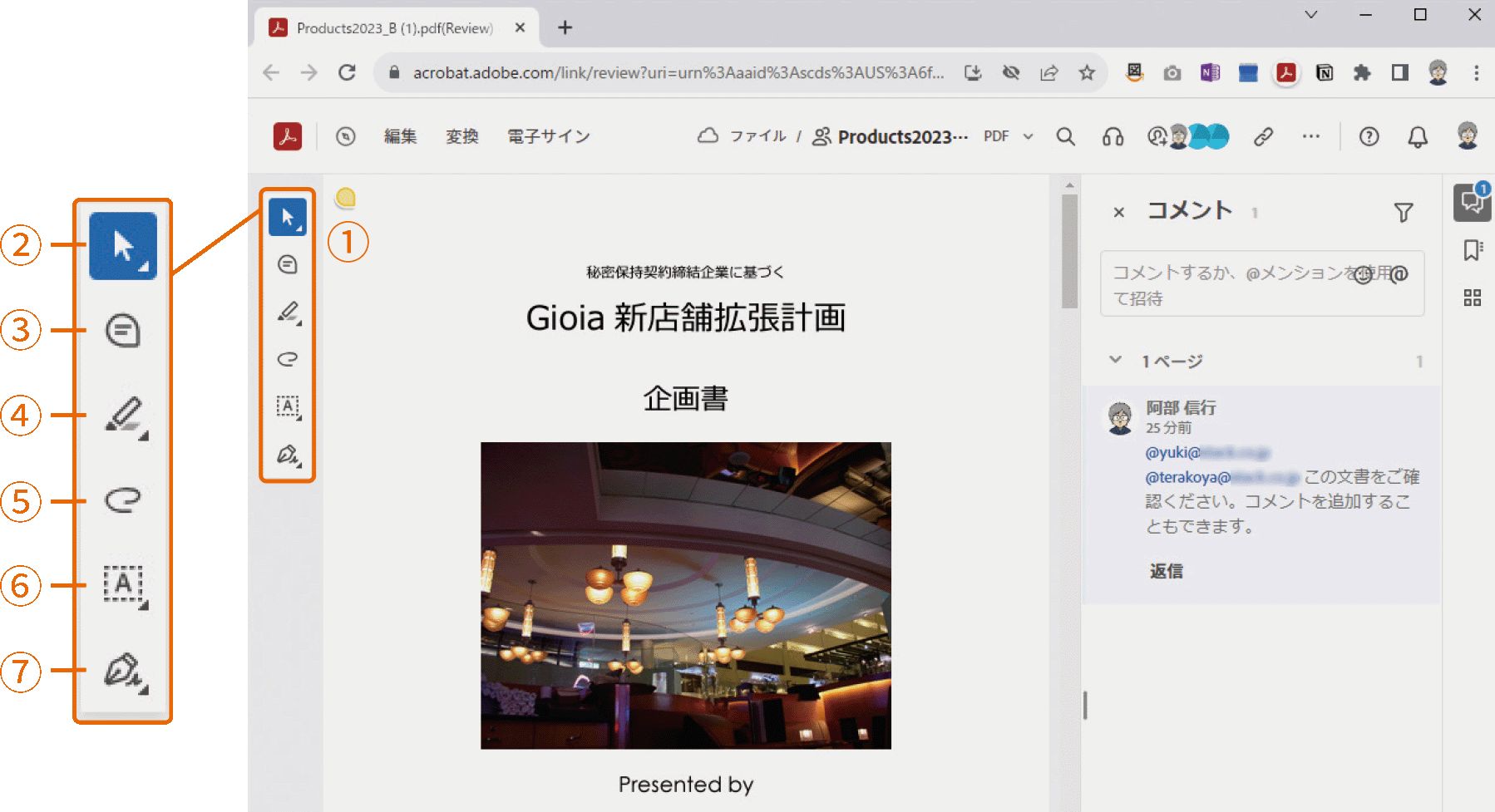The width and height of the screenshot is (1495, 812).
Task: Install the app via the address bar icon
Action: [973, 73]
